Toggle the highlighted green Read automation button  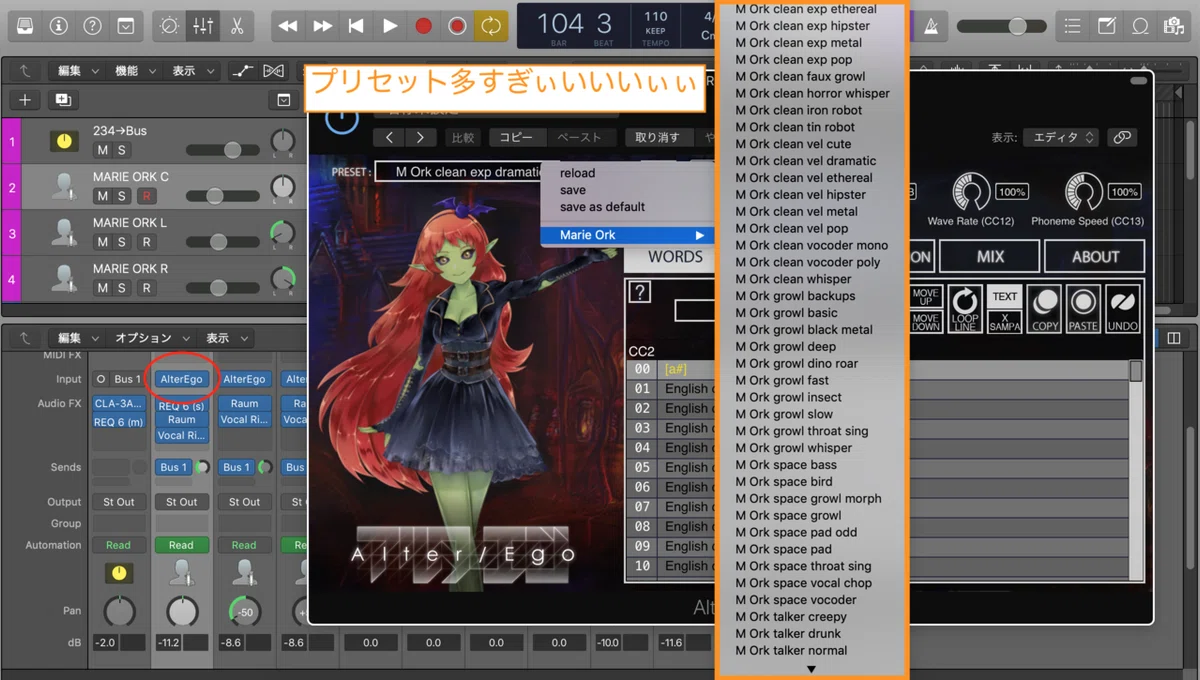[181, 545]
